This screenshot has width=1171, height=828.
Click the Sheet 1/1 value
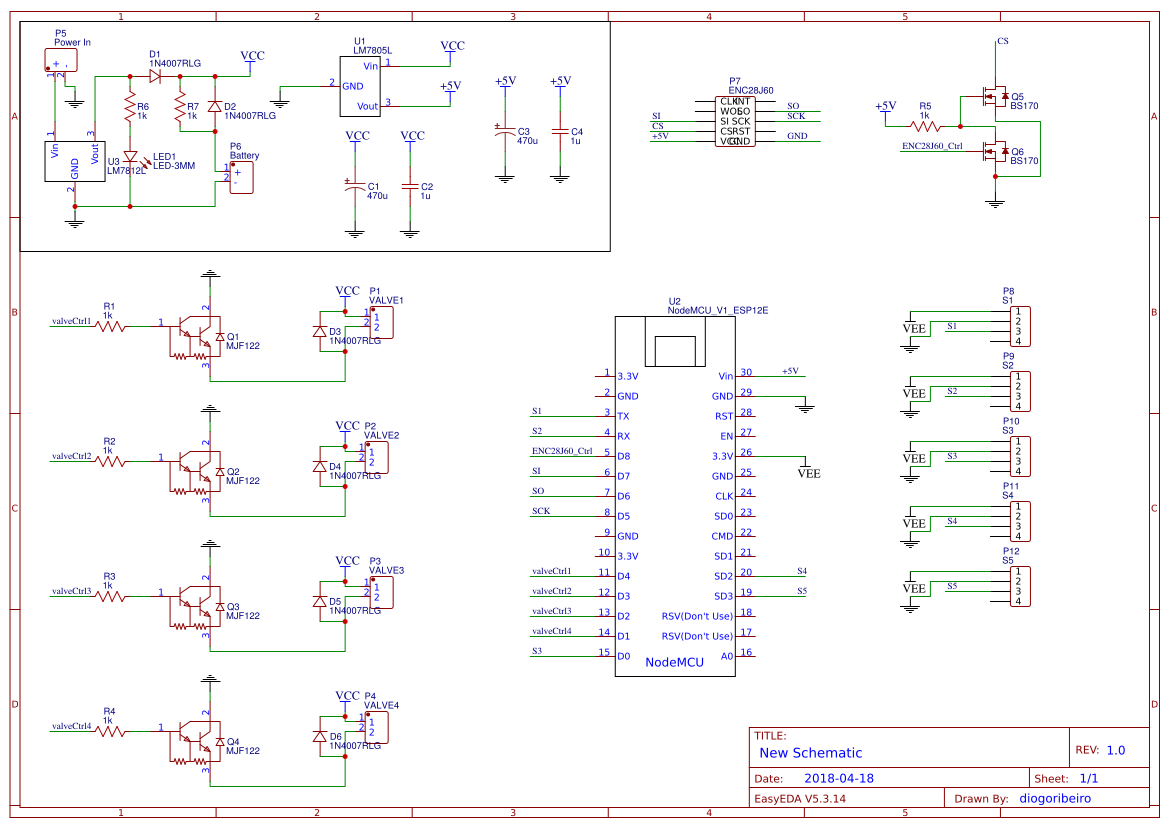tap(1089, 778)
